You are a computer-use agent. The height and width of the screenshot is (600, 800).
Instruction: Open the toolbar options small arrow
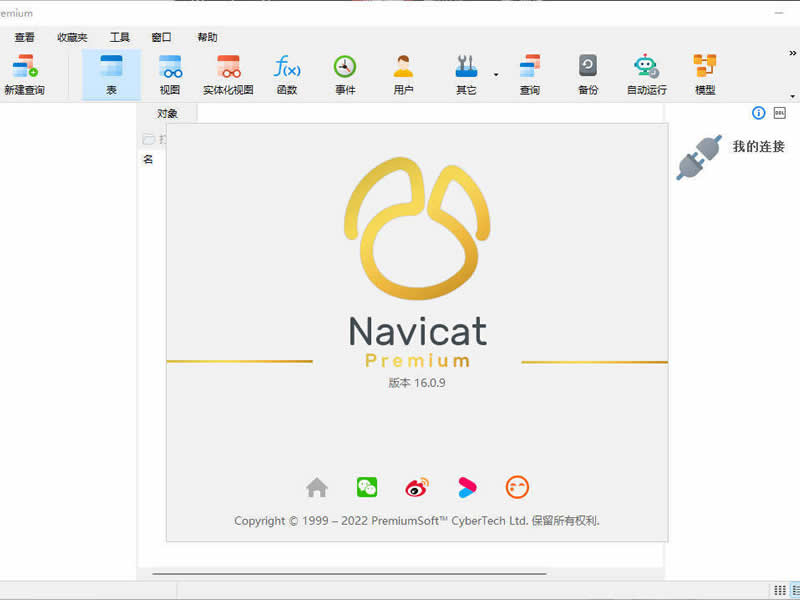[x=792, y=96]
